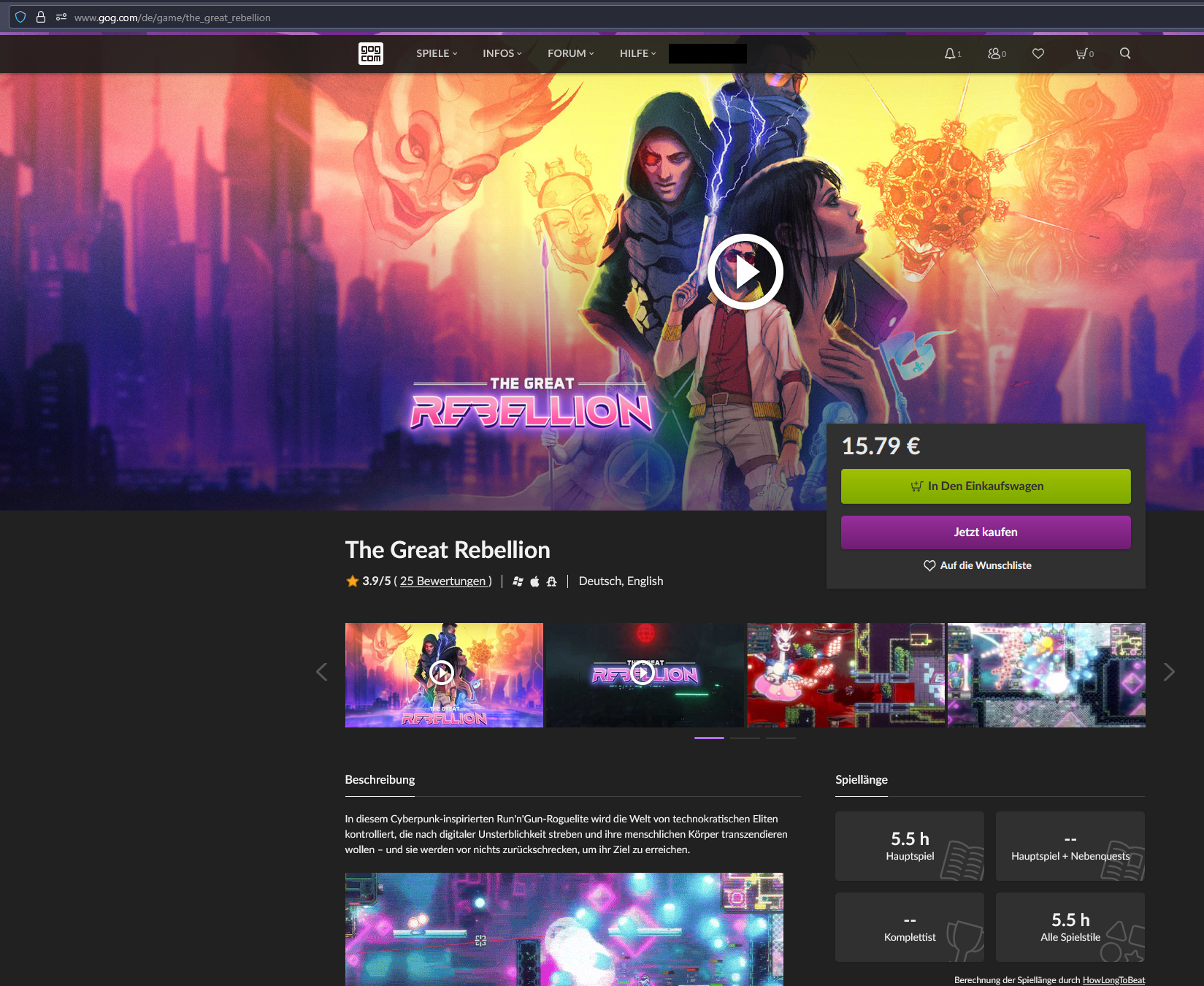Click the site permissions icon in address bar
The width and height of the screenshot is (1204, 986).
61,17
